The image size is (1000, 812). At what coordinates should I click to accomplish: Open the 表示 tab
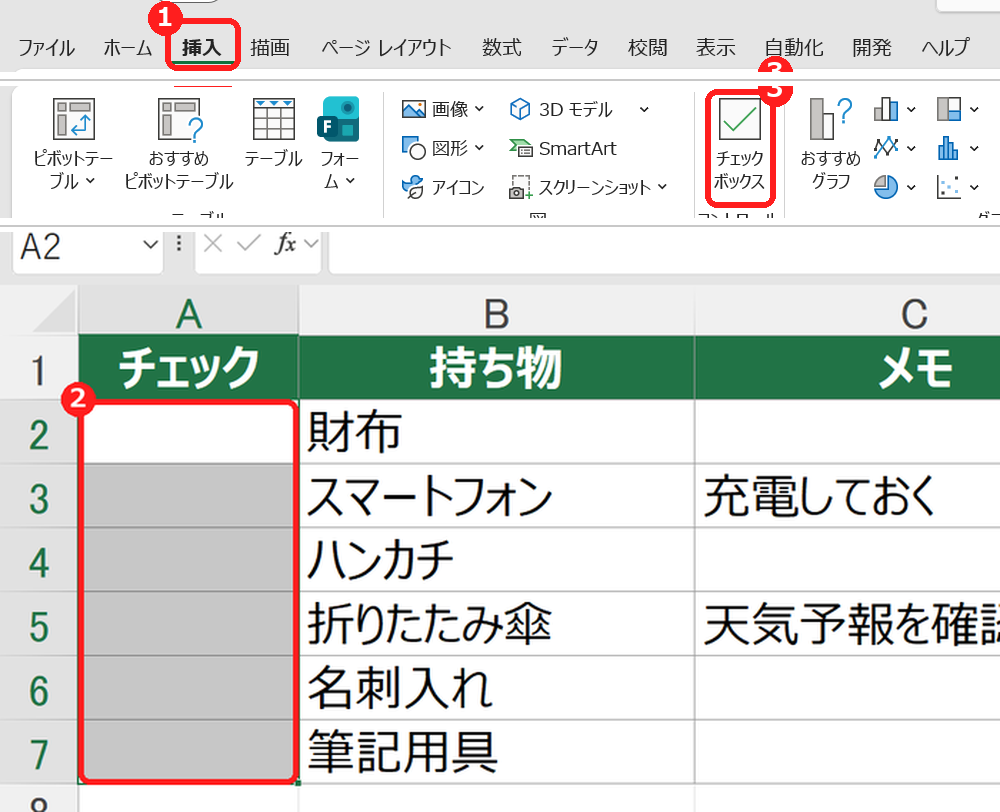716,48
